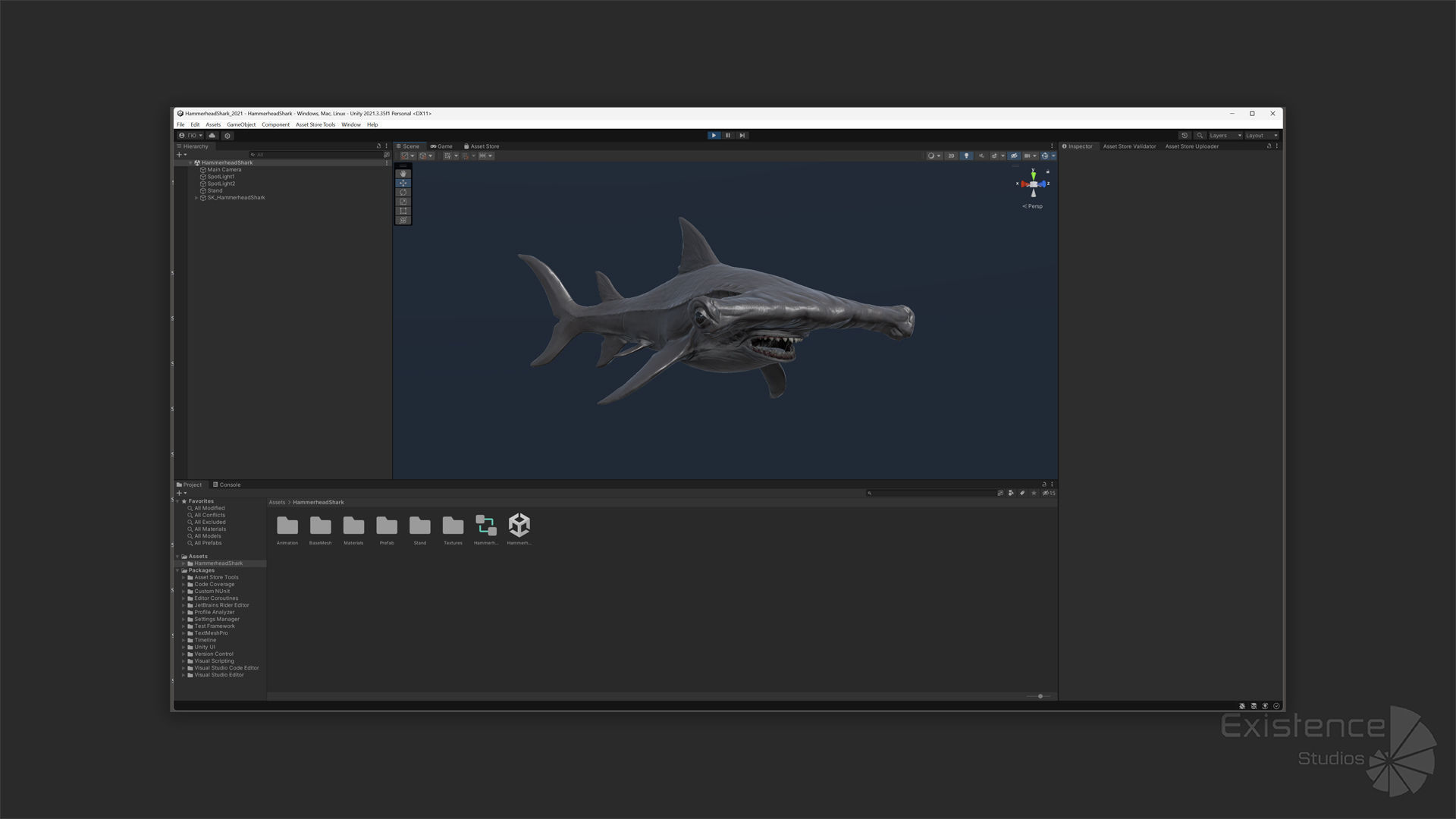Open Unity Cloud services icon
This screenshot has width=1456, height=819.
click(x=212, y=136)
